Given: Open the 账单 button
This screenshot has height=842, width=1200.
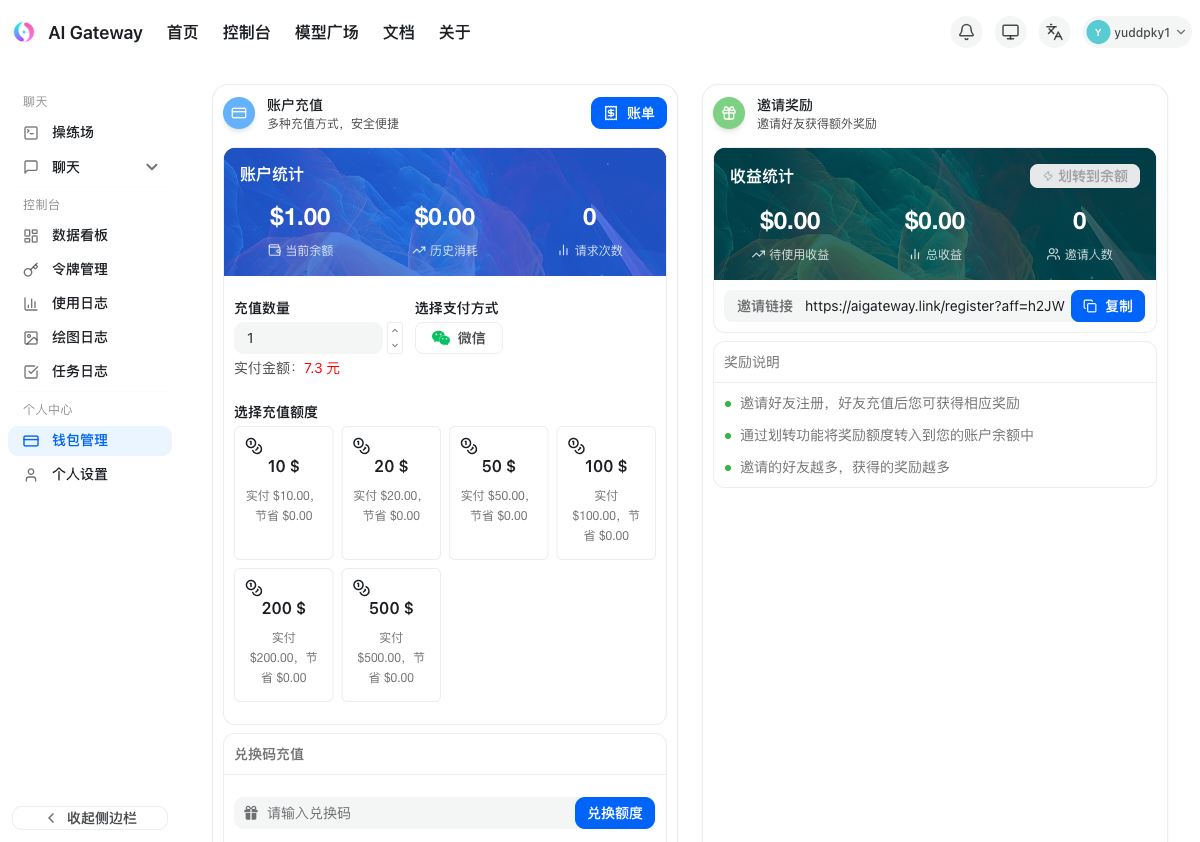Looking at the screenshot, I should (629, 113).
